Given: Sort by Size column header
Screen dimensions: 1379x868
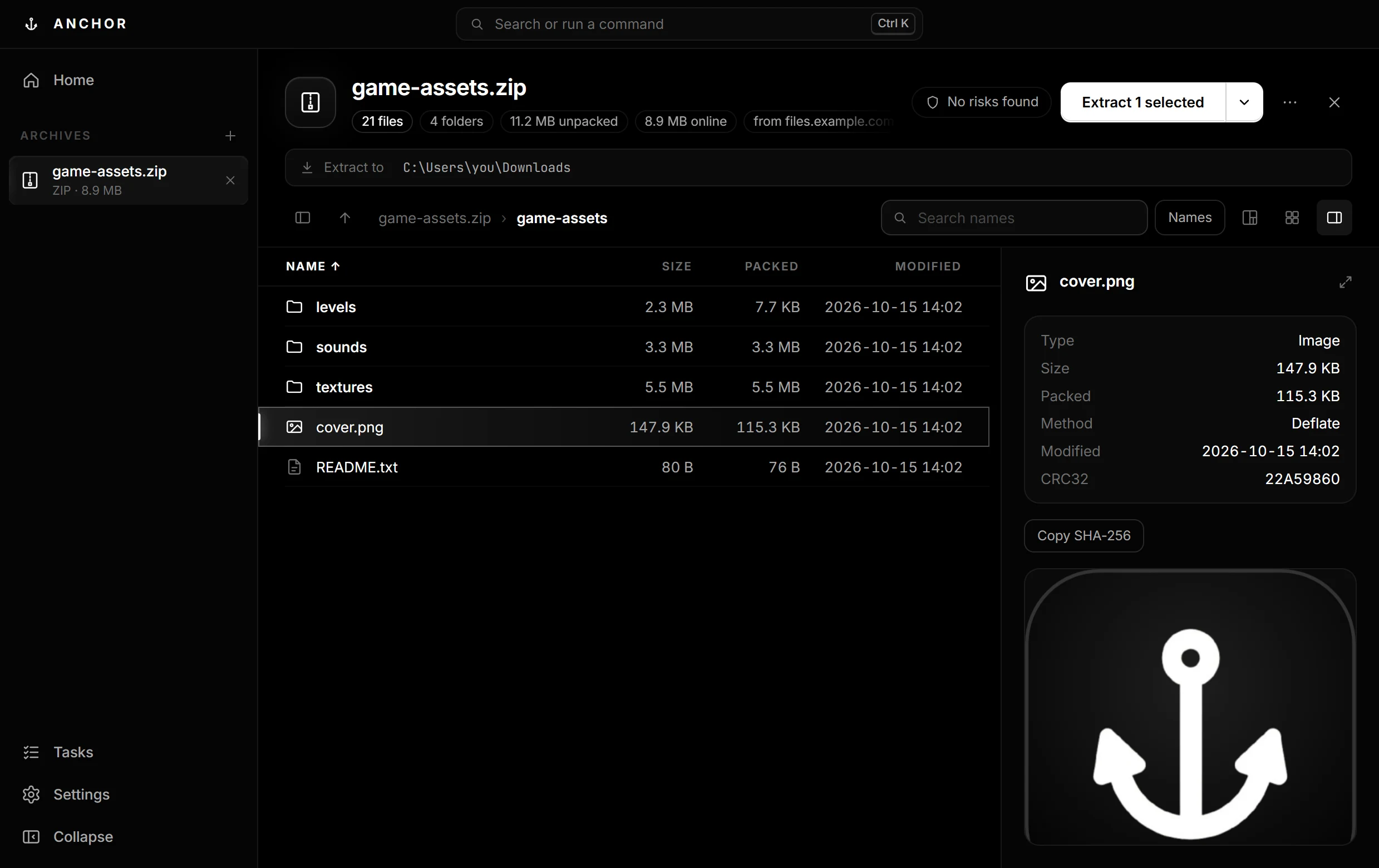Looking at the screenshot, I should [677, 266].
